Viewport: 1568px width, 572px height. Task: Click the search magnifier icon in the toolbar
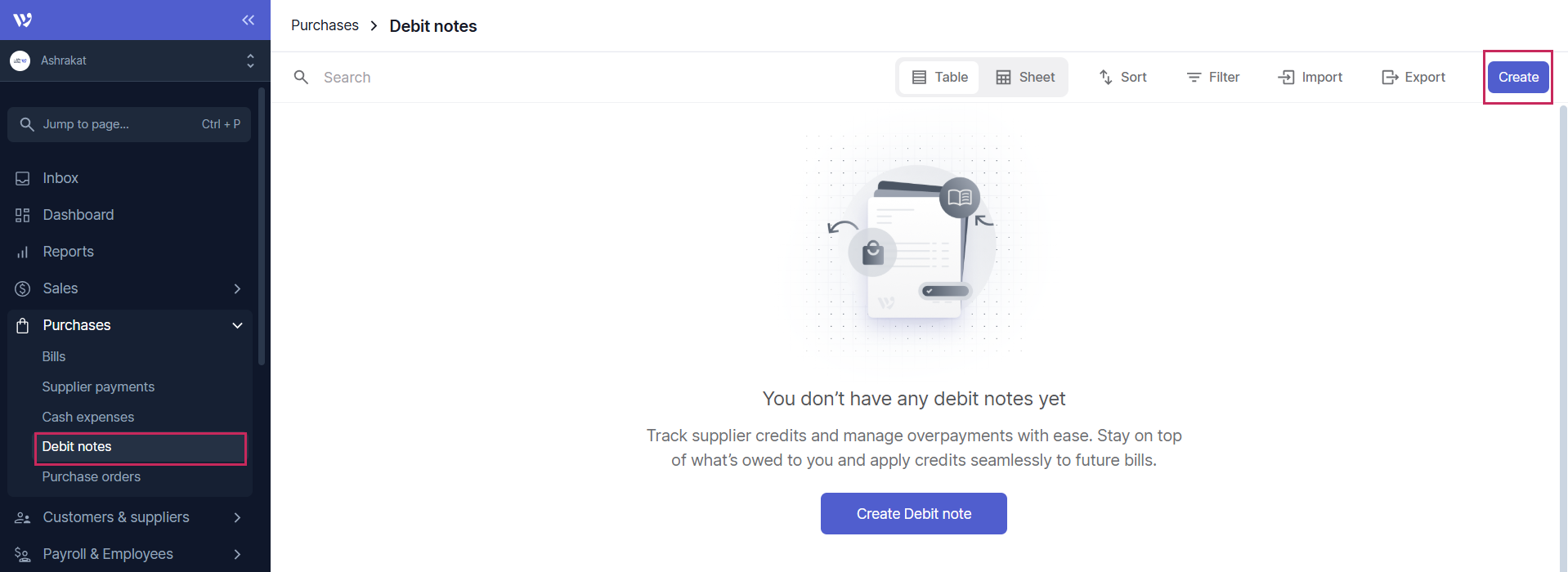coord(301,77)
